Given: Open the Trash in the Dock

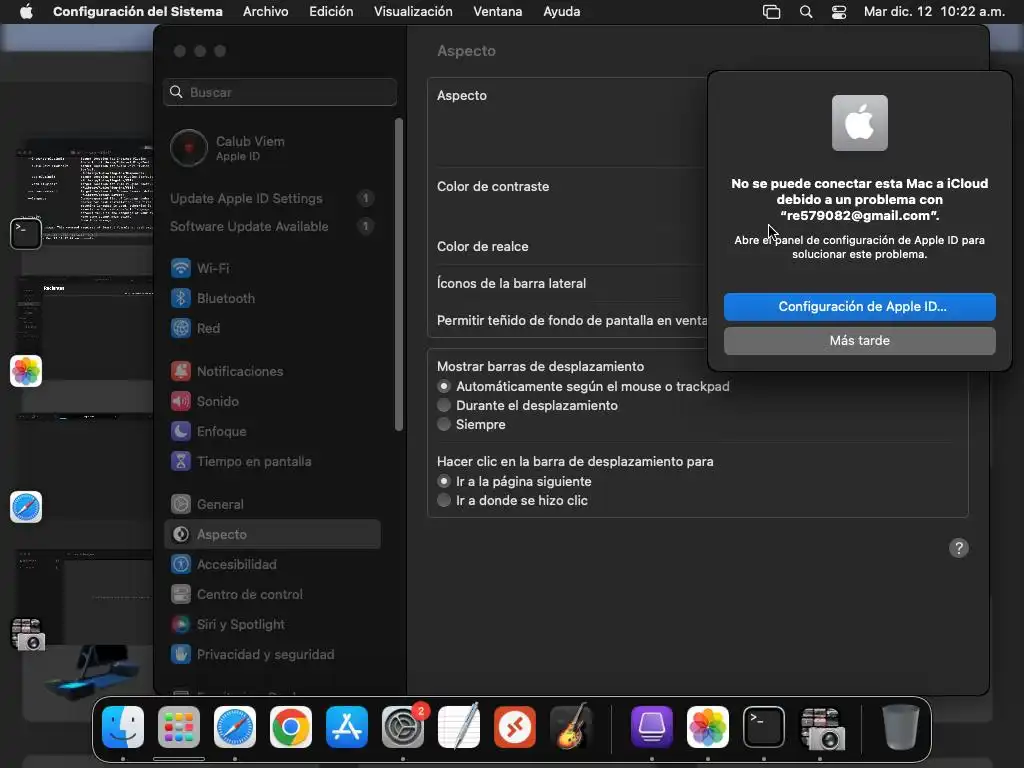Looking at the screenshot, I should coord(901,727).
